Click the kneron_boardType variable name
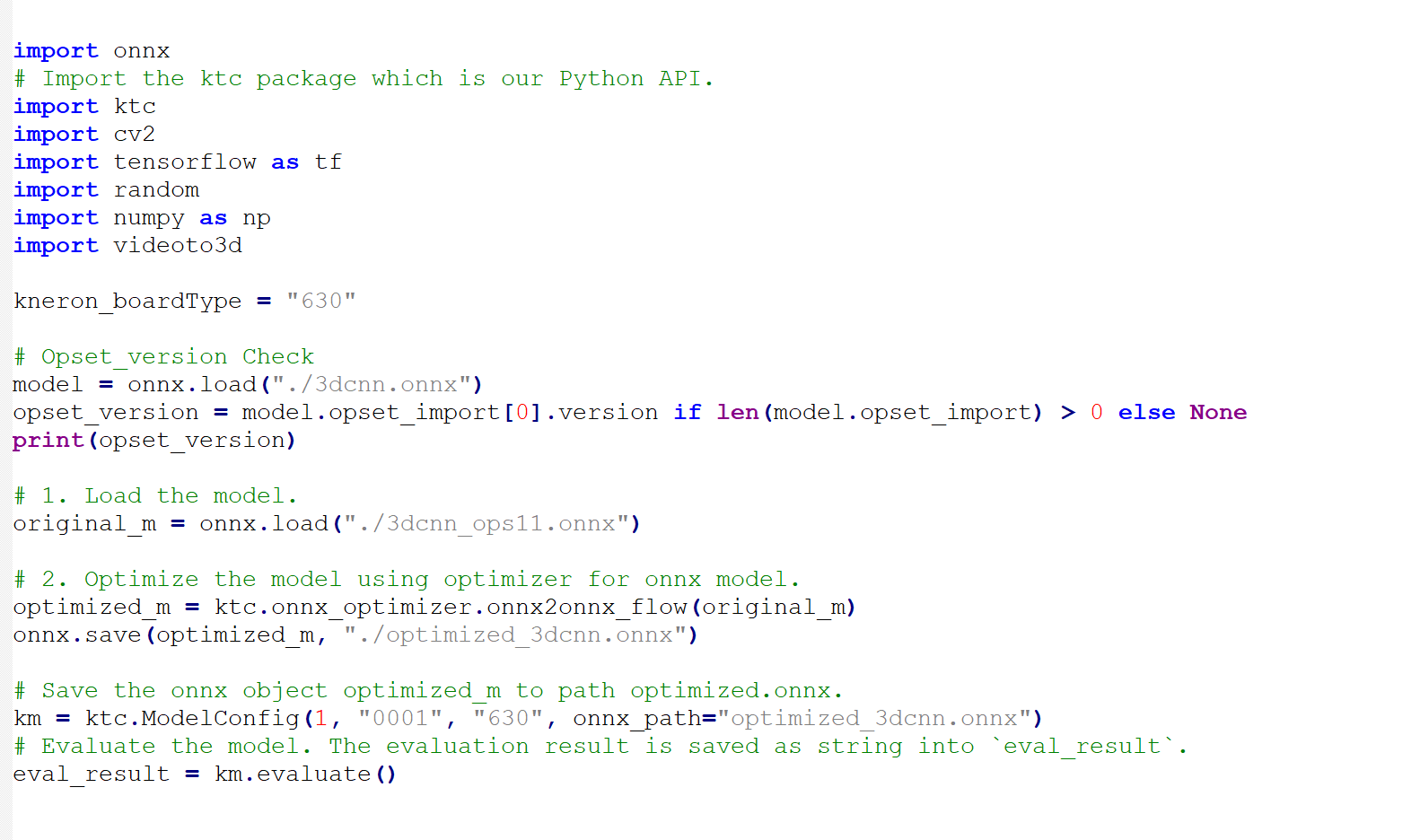Viewport: 1411px width, 840px height. point(127,302)
